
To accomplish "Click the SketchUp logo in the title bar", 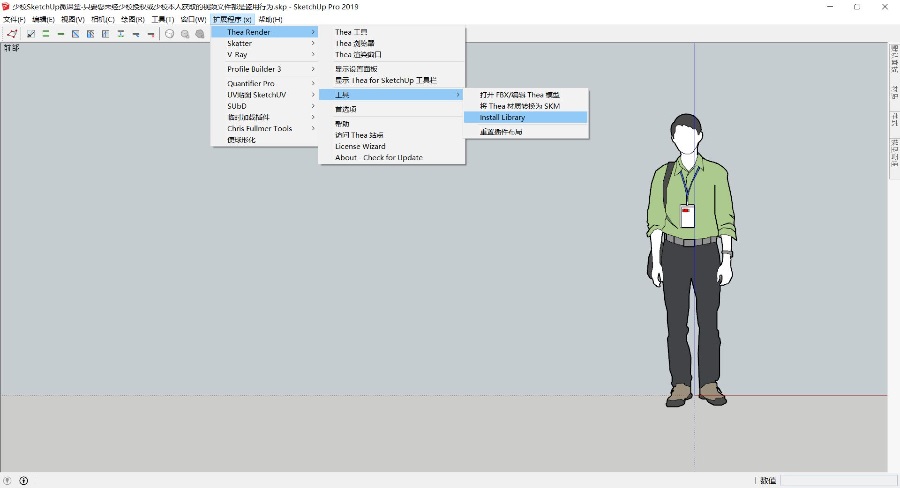I will 6,6.
